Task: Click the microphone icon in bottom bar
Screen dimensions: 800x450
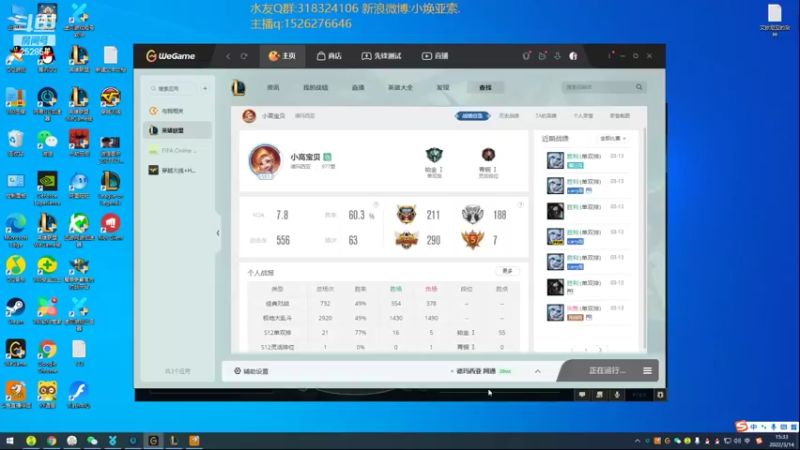Action: pos(617,395)
